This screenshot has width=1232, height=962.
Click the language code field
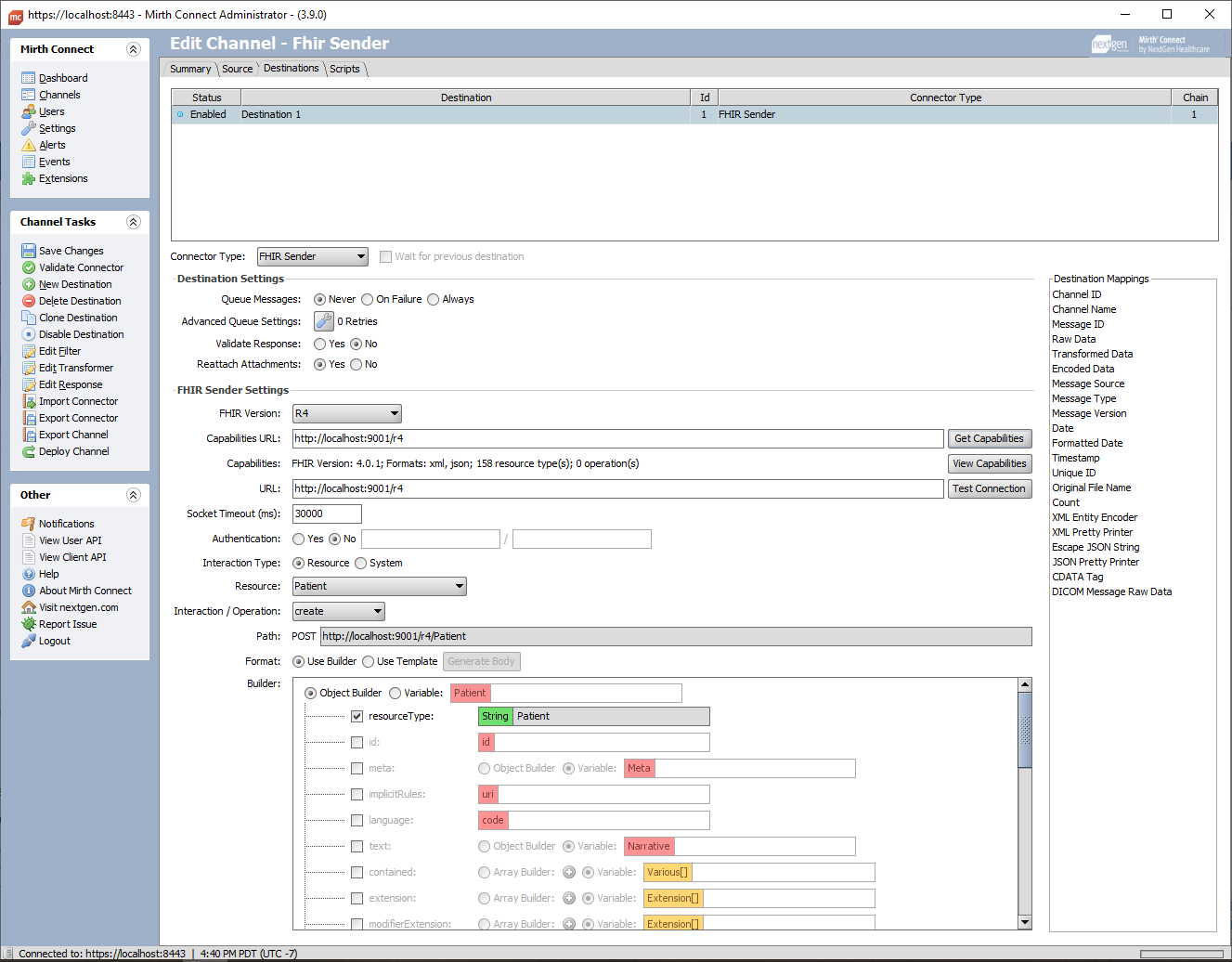tap(594, 820)
